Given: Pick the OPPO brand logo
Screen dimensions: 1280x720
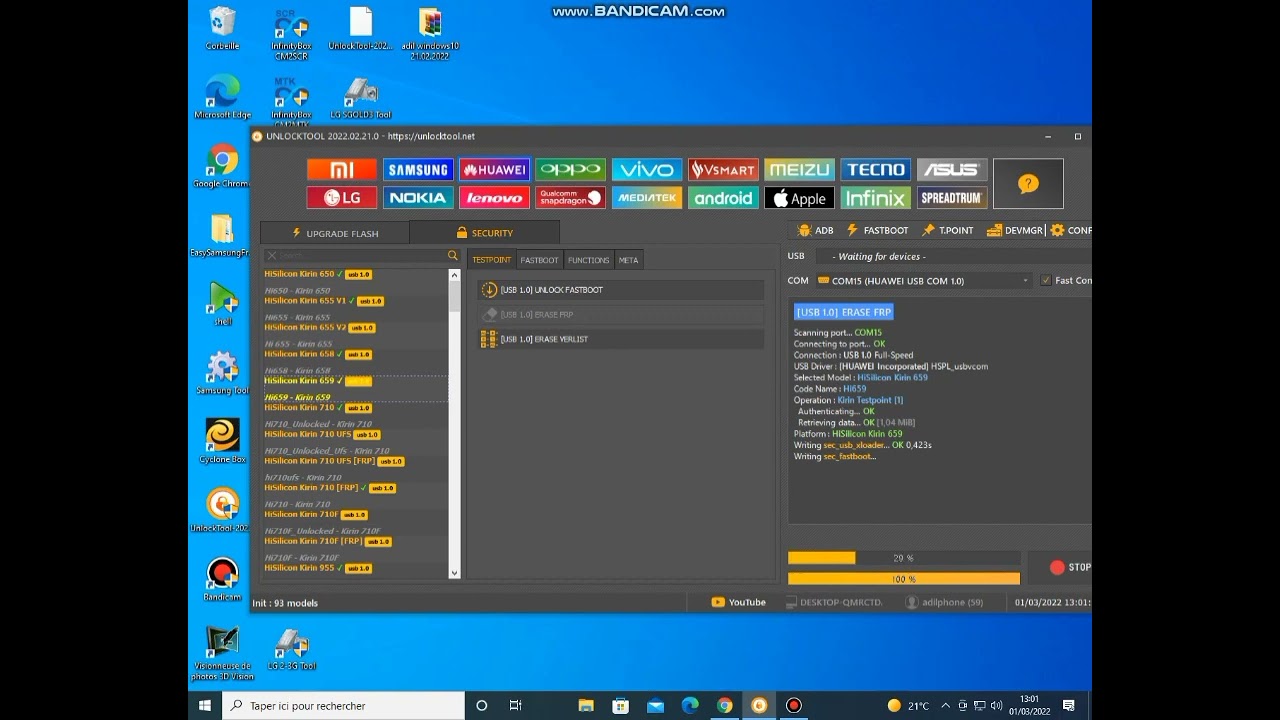Looking at the screenshot, I should click(570, 170).
